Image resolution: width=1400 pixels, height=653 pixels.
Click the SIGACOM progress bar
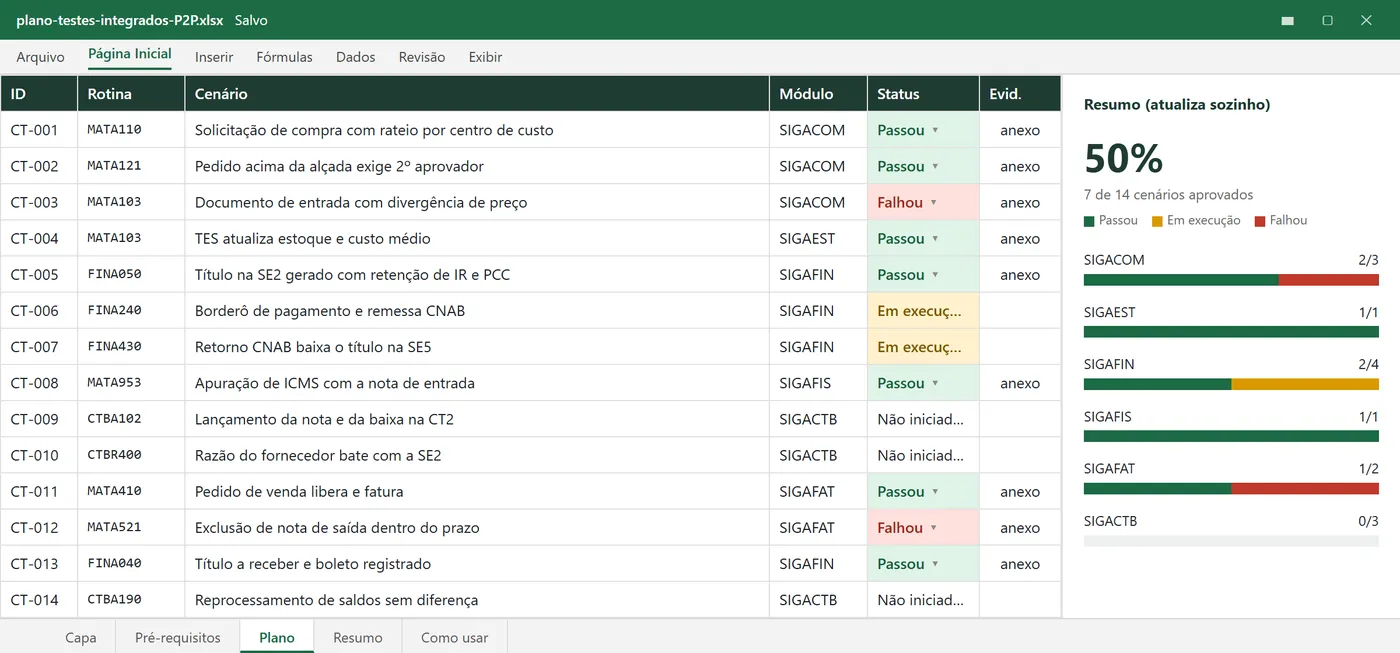point(1231,280)
